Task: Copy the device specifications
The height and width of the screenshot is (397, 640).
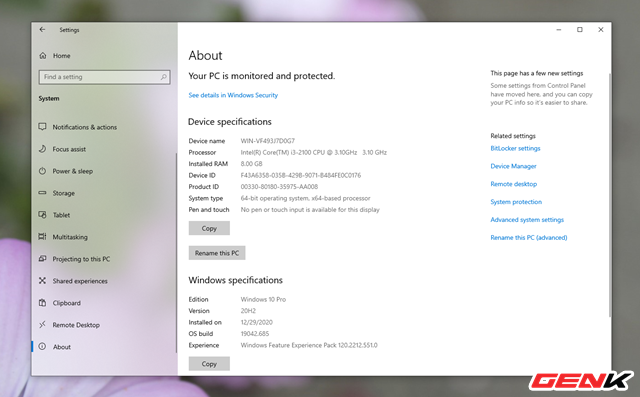Action: point(209,228)
